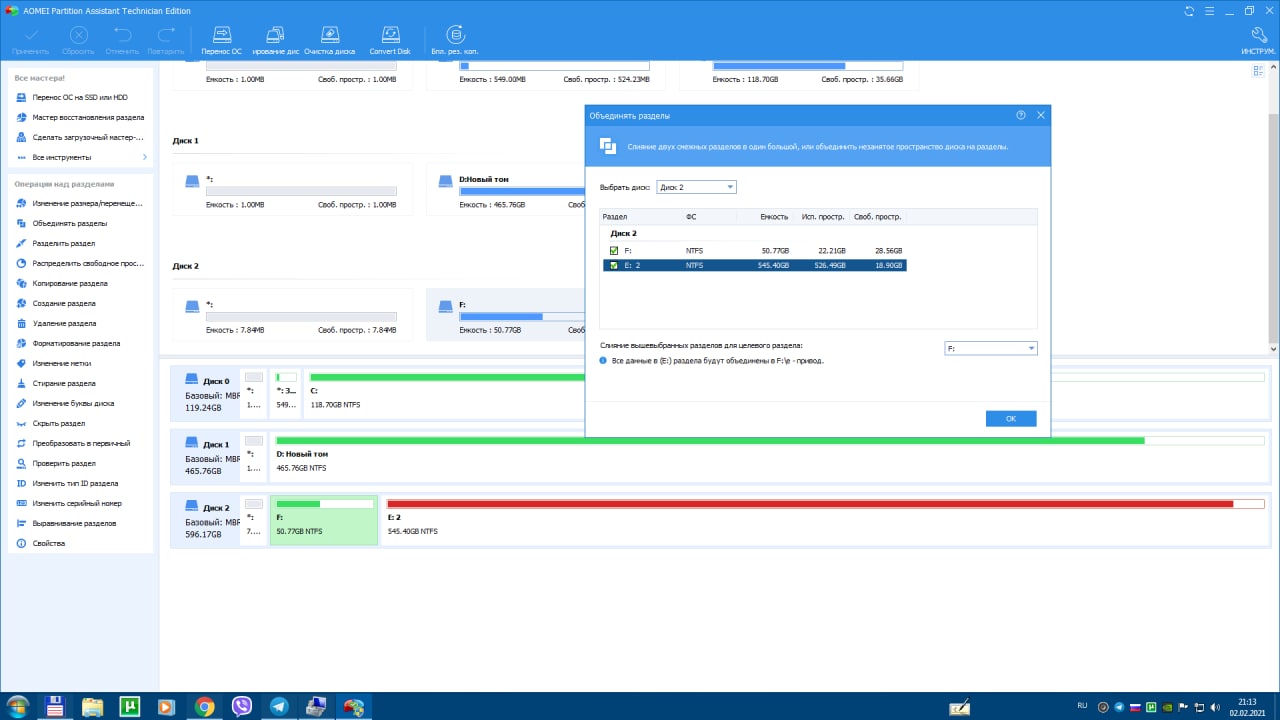1280x720 pixels.
Task: Open the disk cloning toolbar icon
Action: pyautogui.click(x=275, y=40)
